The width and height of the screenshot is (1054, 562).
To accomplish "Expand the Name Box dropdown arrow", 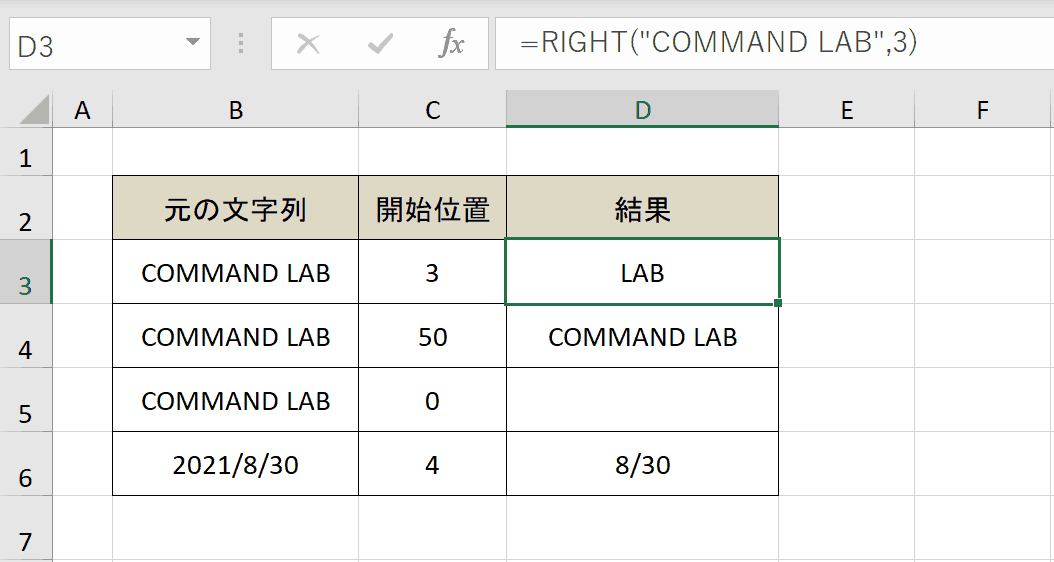I will pyautogui.click(x=193, y=42).
